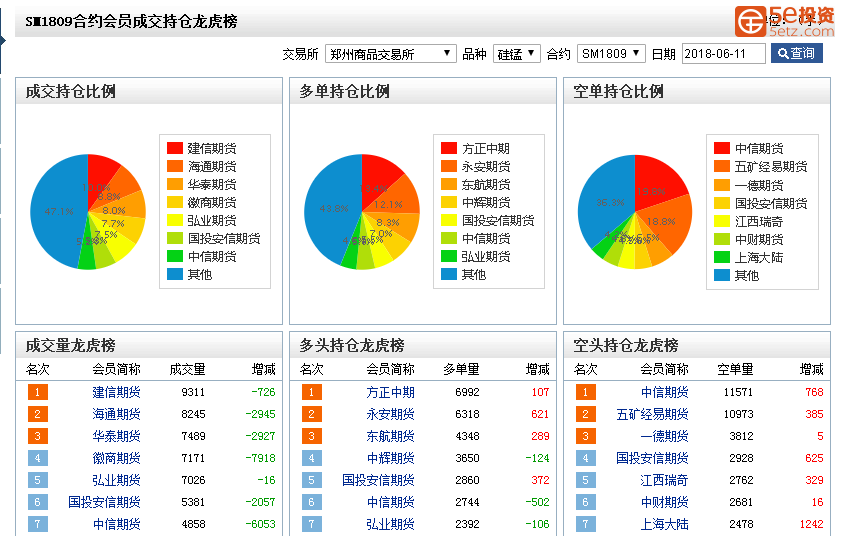Click the 43.8% blue slice in 多单持仓比例 pie

tap(331, 208)
